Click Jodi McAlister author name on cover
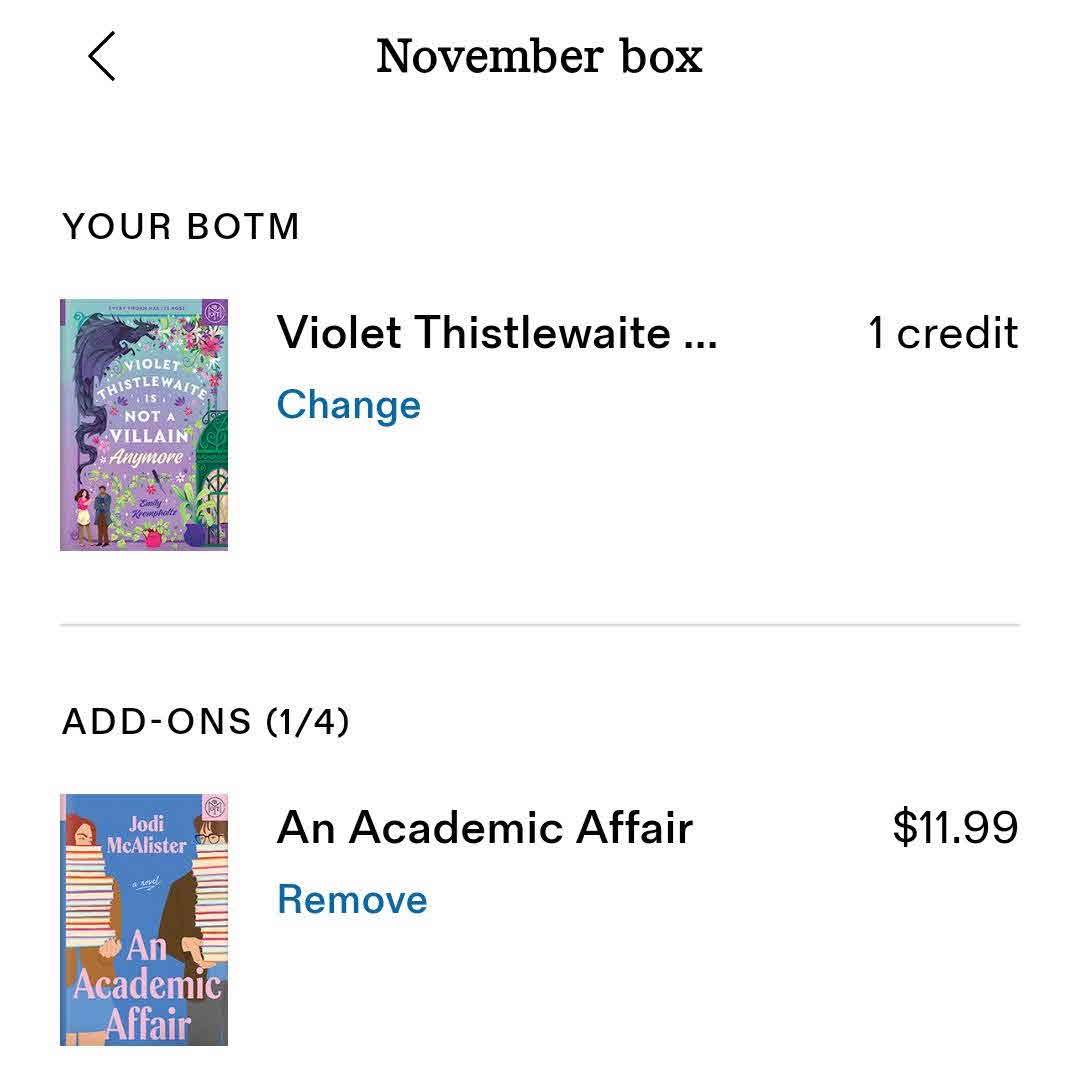This screenshot has height=1080, width=1080. point(146,835)
